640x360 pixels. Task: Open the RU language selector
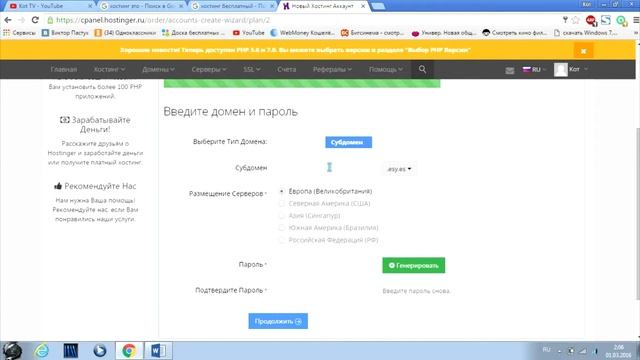click(x=534, y=69)
